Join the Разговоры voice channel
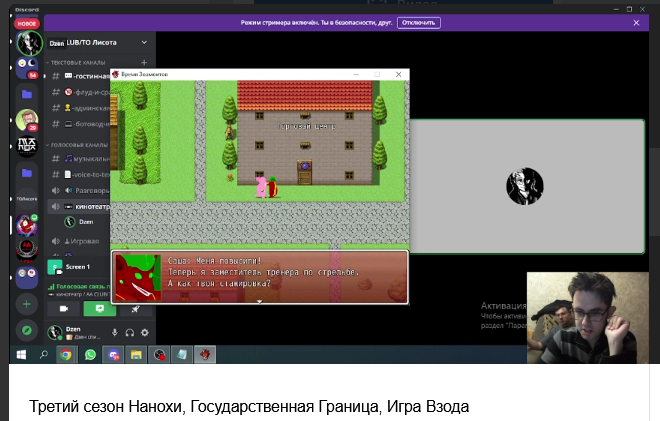The width and height of the screenshot is (660, 421). click(x=80, y=191)
